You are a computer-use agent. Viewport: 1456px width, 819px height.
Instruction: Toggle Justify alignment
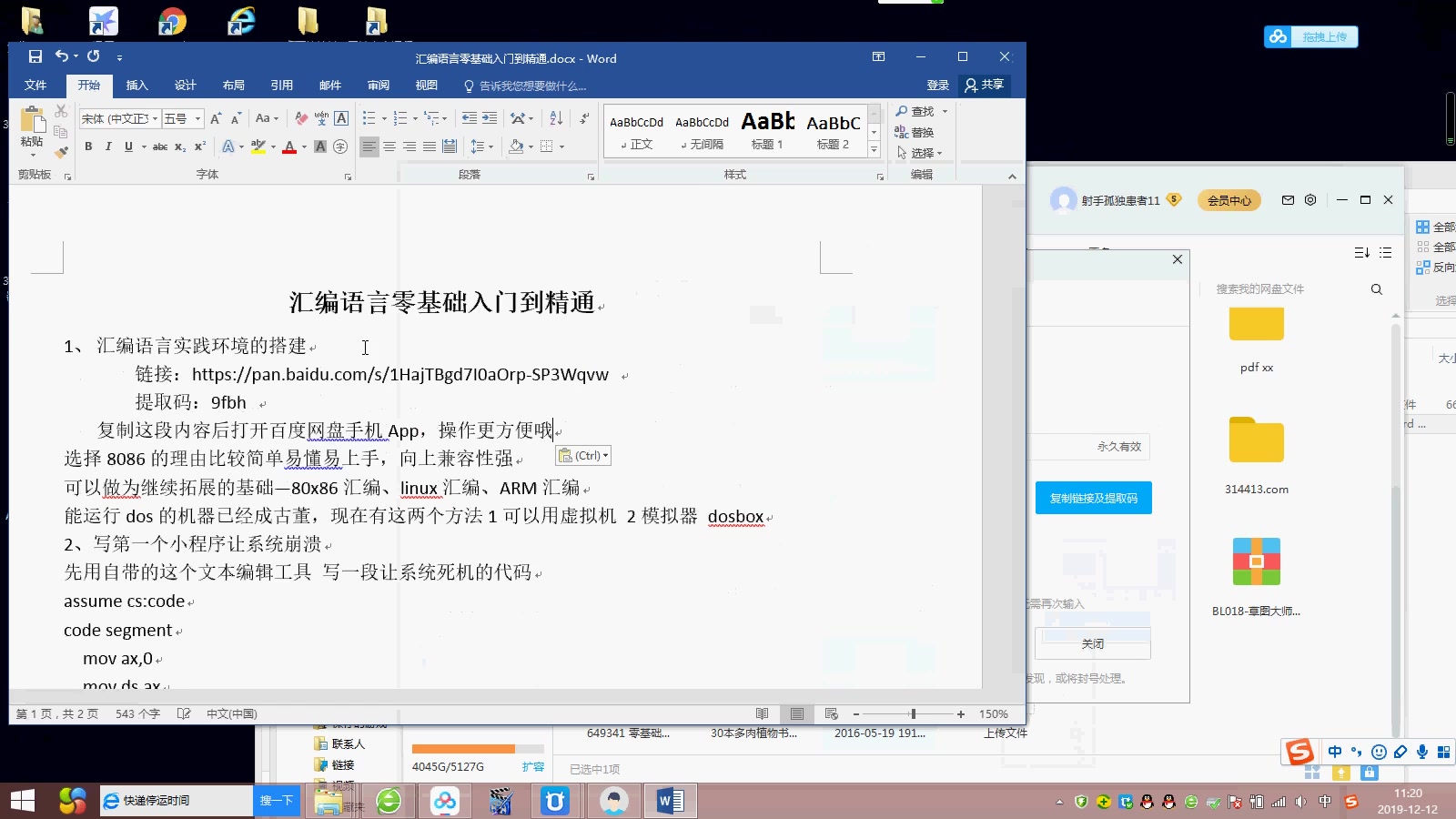tap(430, 147)
